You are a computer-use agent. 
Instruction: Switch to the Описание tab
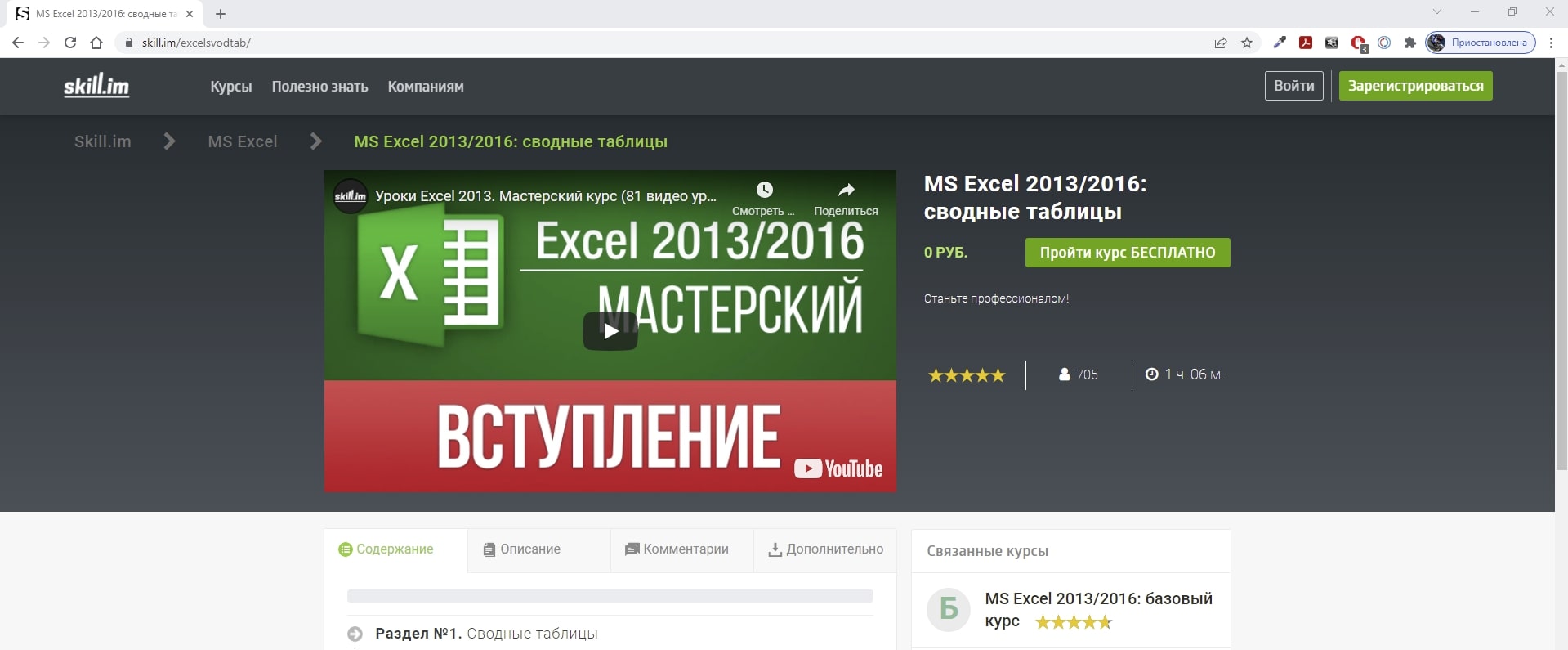539,549
